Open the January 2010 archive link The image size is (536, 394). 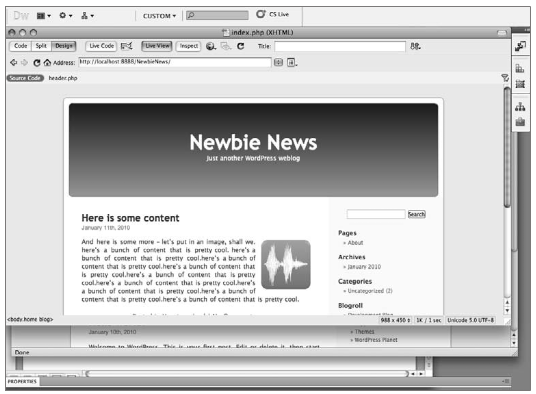364,267
